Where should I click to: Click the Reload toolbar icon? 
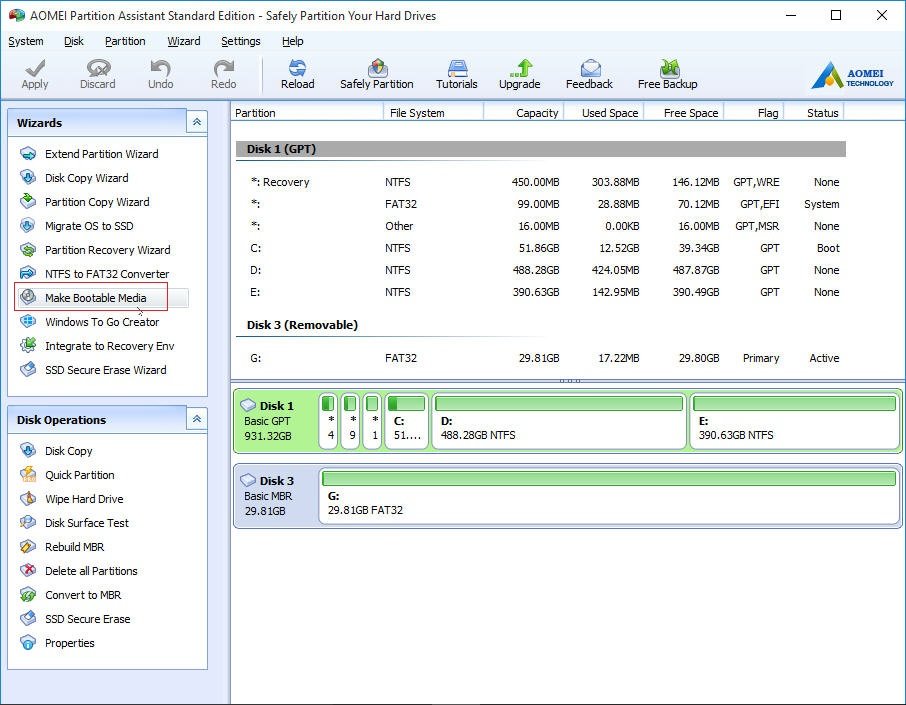(297, 73)
